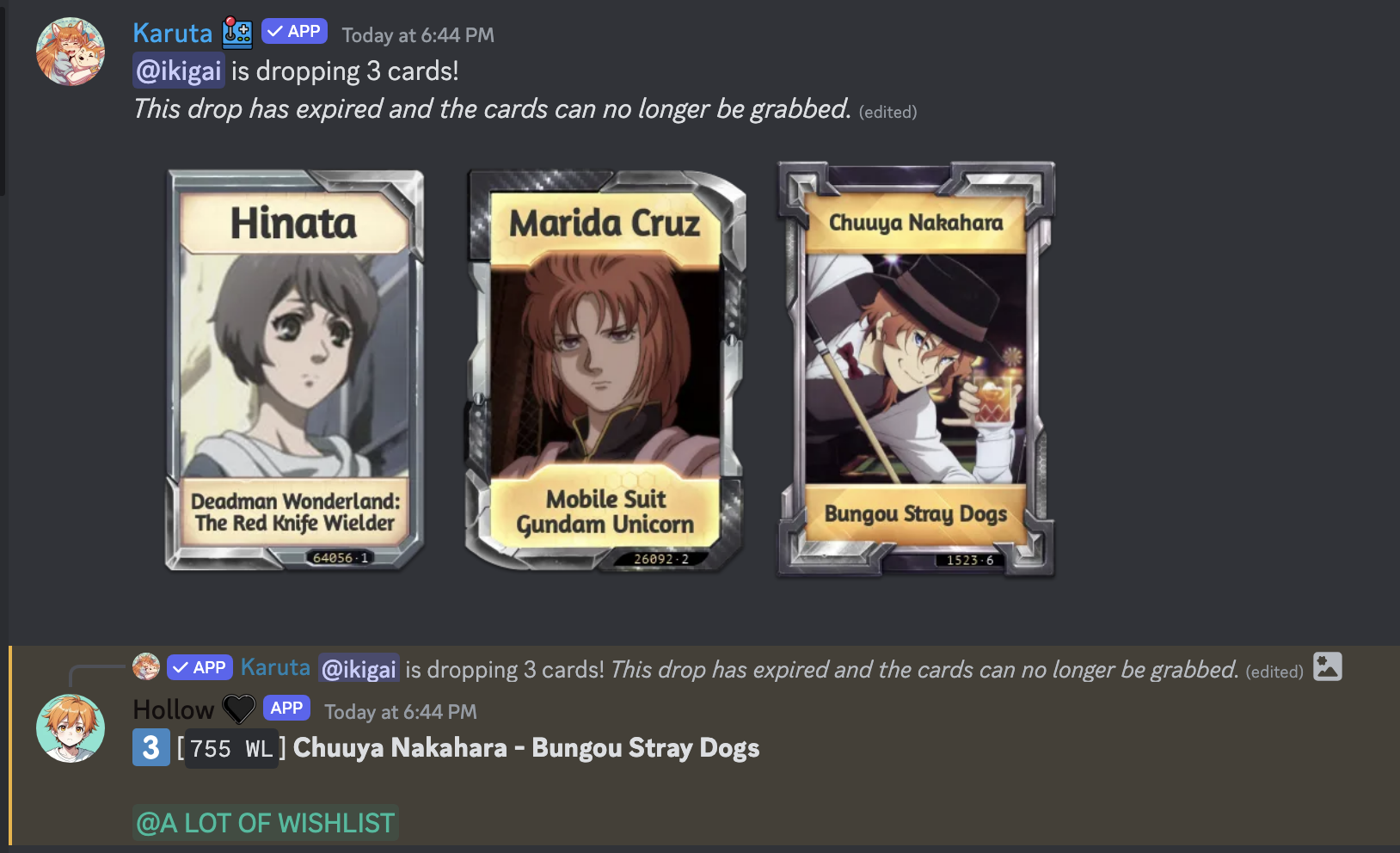Image resolution: width=1400 pixels, height=853 pixels.
Task: Click the @ikigai mention in Karuta's message
Action: pos(179,71)
